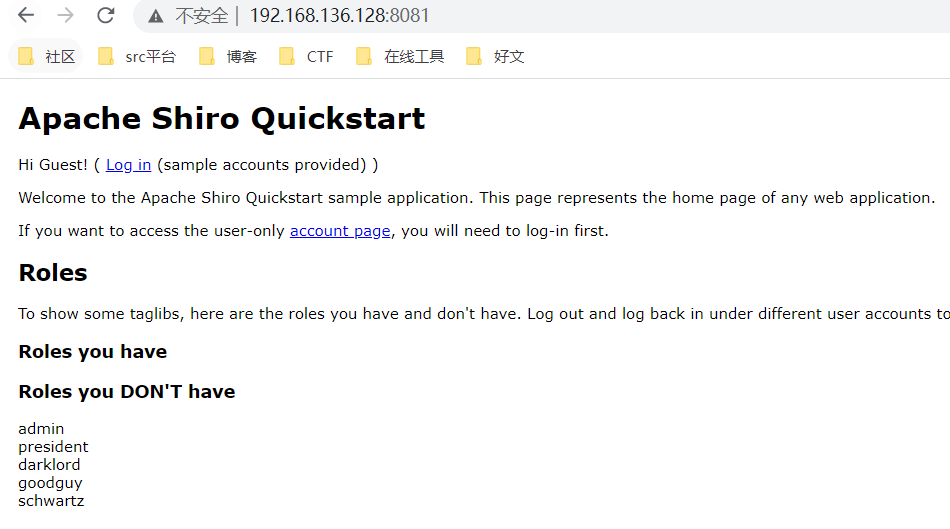Click the Roles you have heading

93,351
